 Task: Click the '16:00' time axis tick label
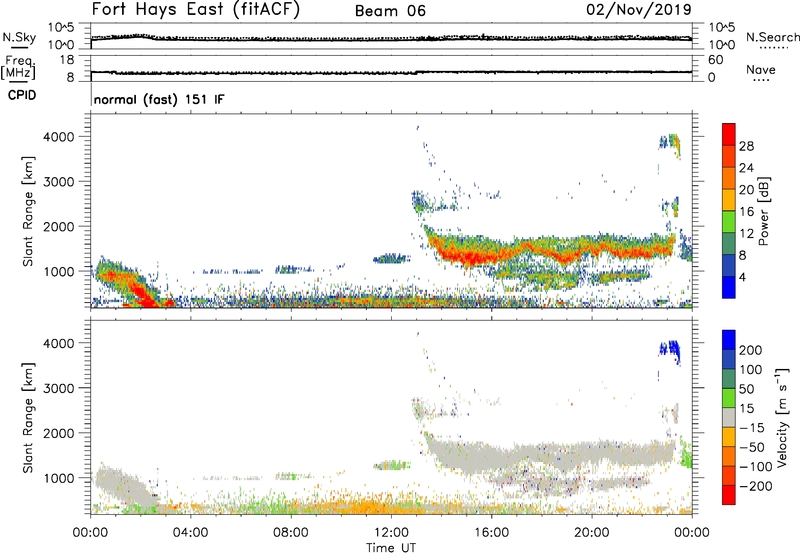point(492,533)
